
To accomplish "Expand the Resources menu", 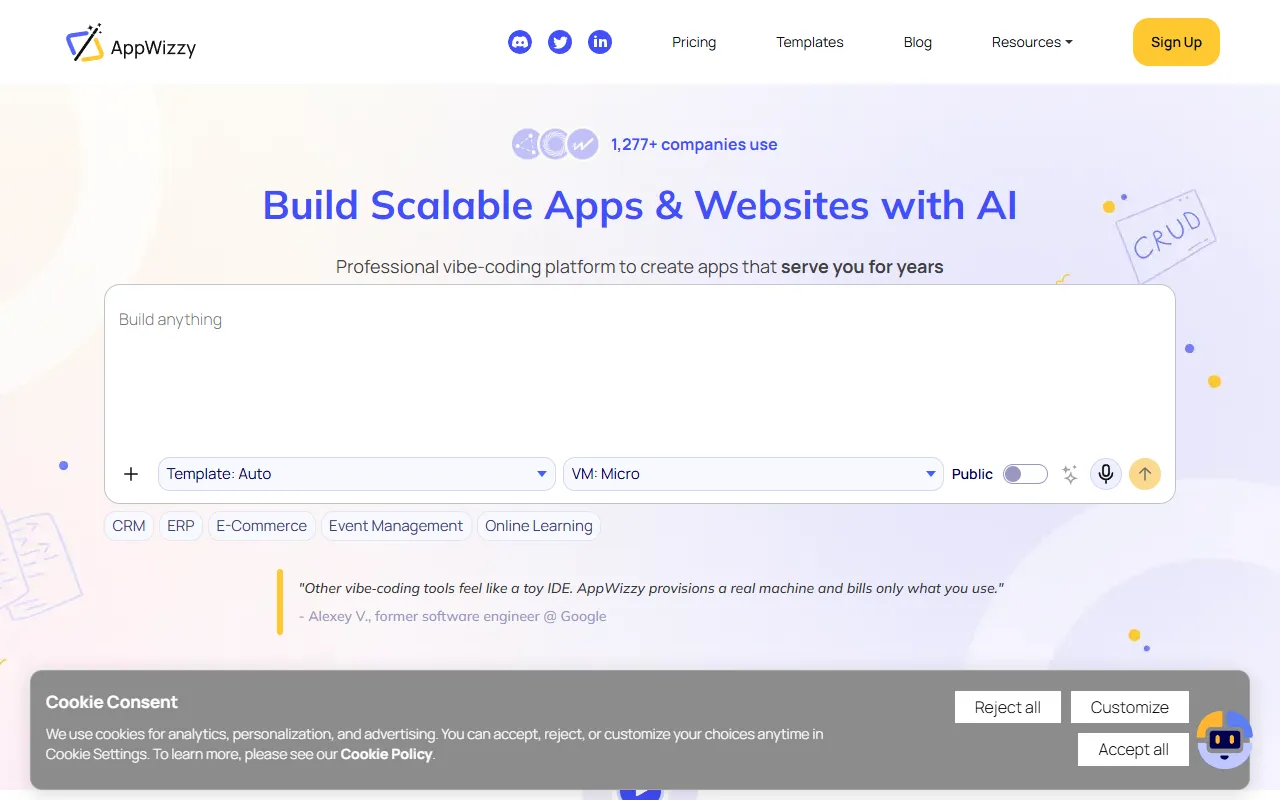I will tap(1032, 42).
